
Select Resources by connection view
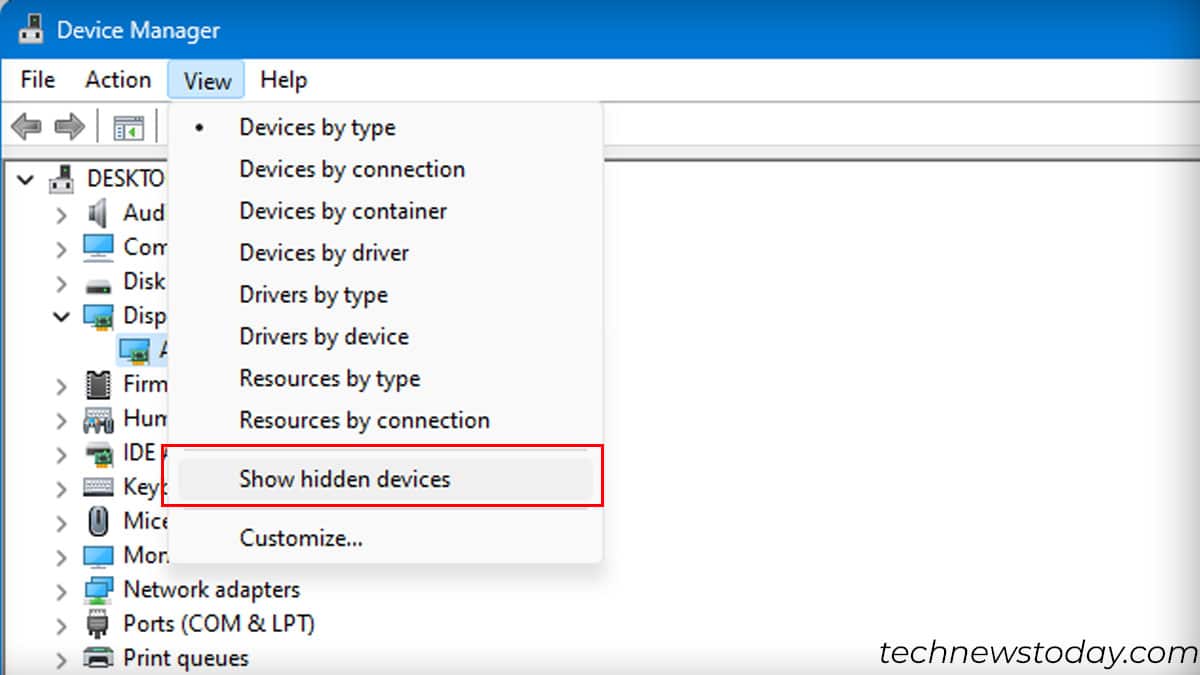tap(386, 421)
